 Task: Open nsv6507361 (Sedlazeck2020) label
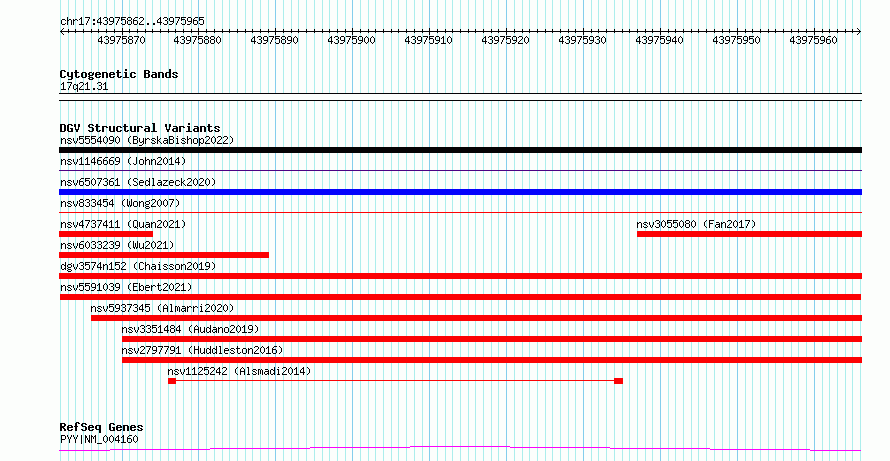click(138, 182)
